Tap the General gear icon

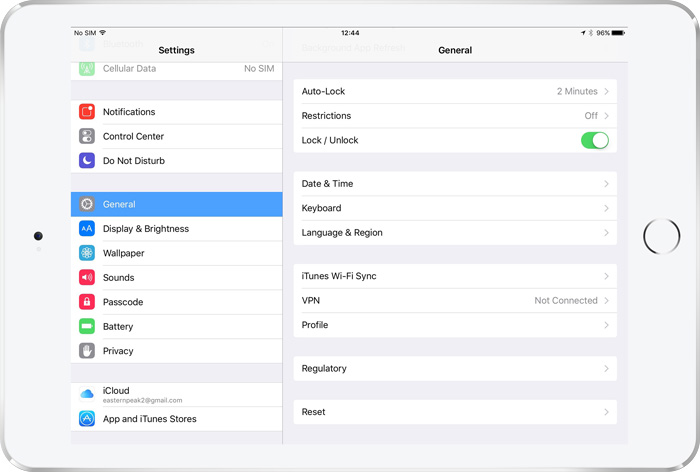[x=87, y=204]
